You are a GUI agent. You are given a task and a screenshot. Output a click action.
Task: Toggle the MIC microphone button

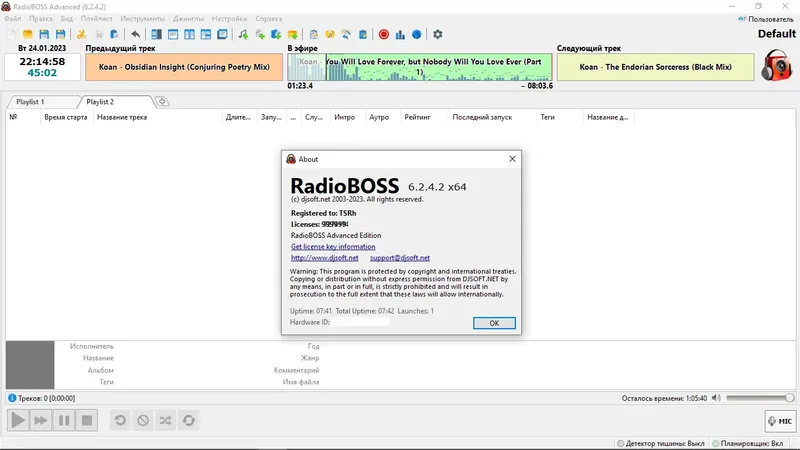[x=780, y=421]
